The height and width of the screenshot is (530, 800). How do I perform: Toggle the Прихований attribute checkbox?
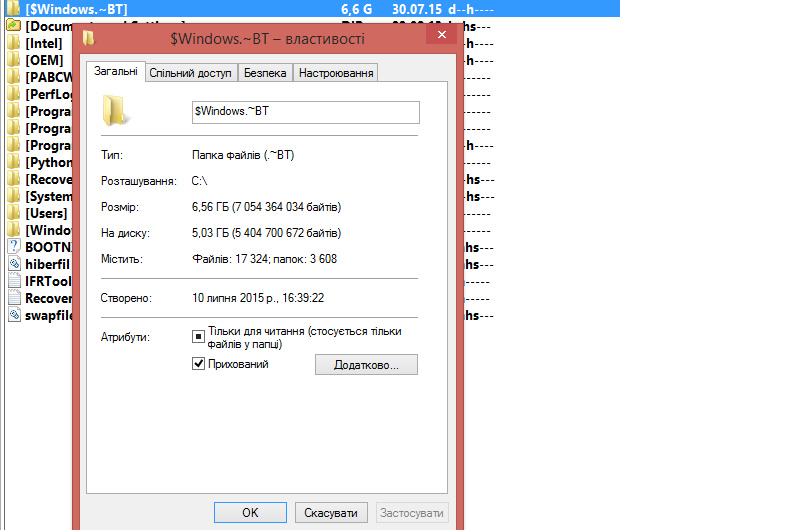click(198, 364)
